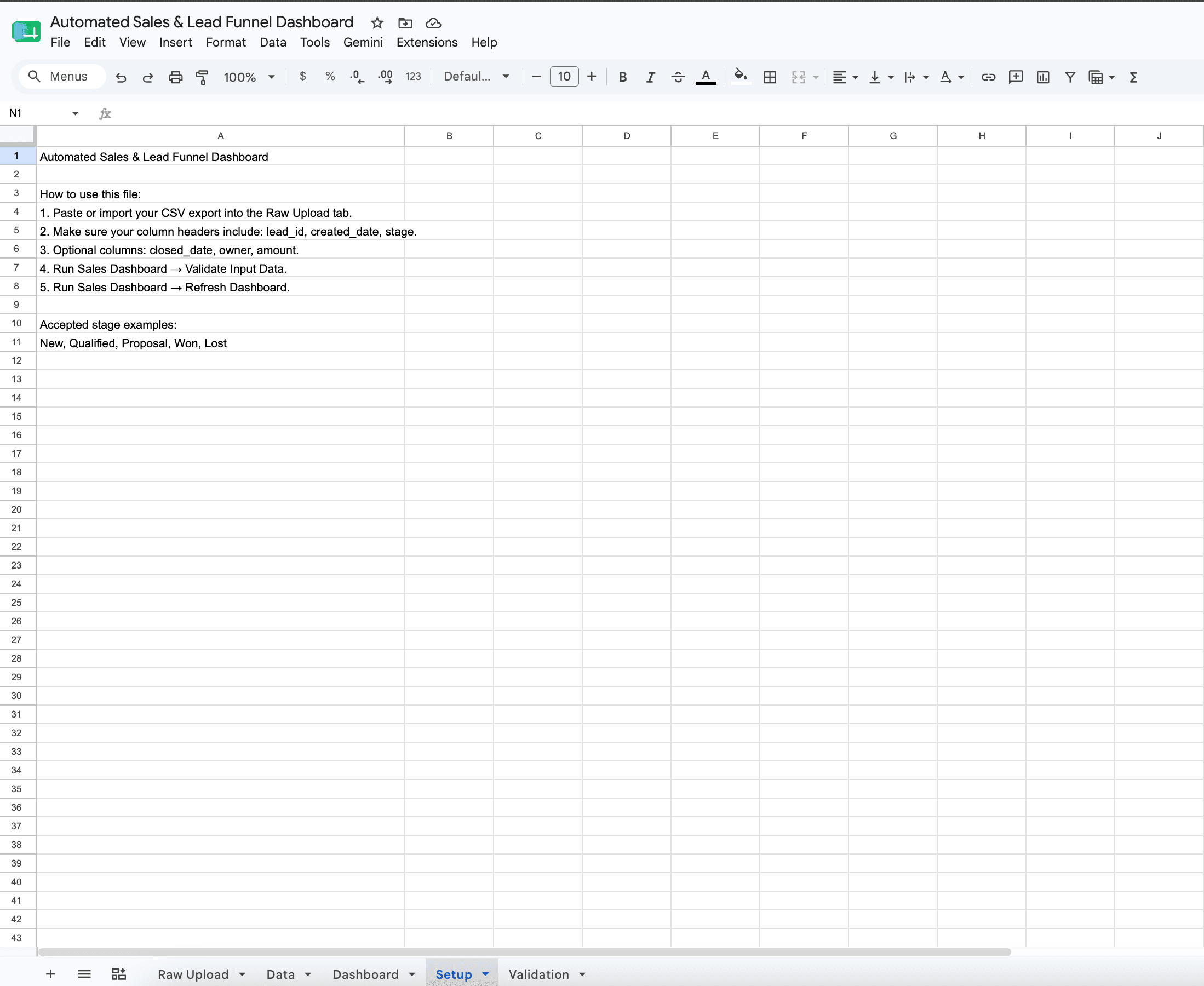Open text wrapping dropdown
Image resolution: width=1204 pixels, height=986 pixels.
point(916,77)
